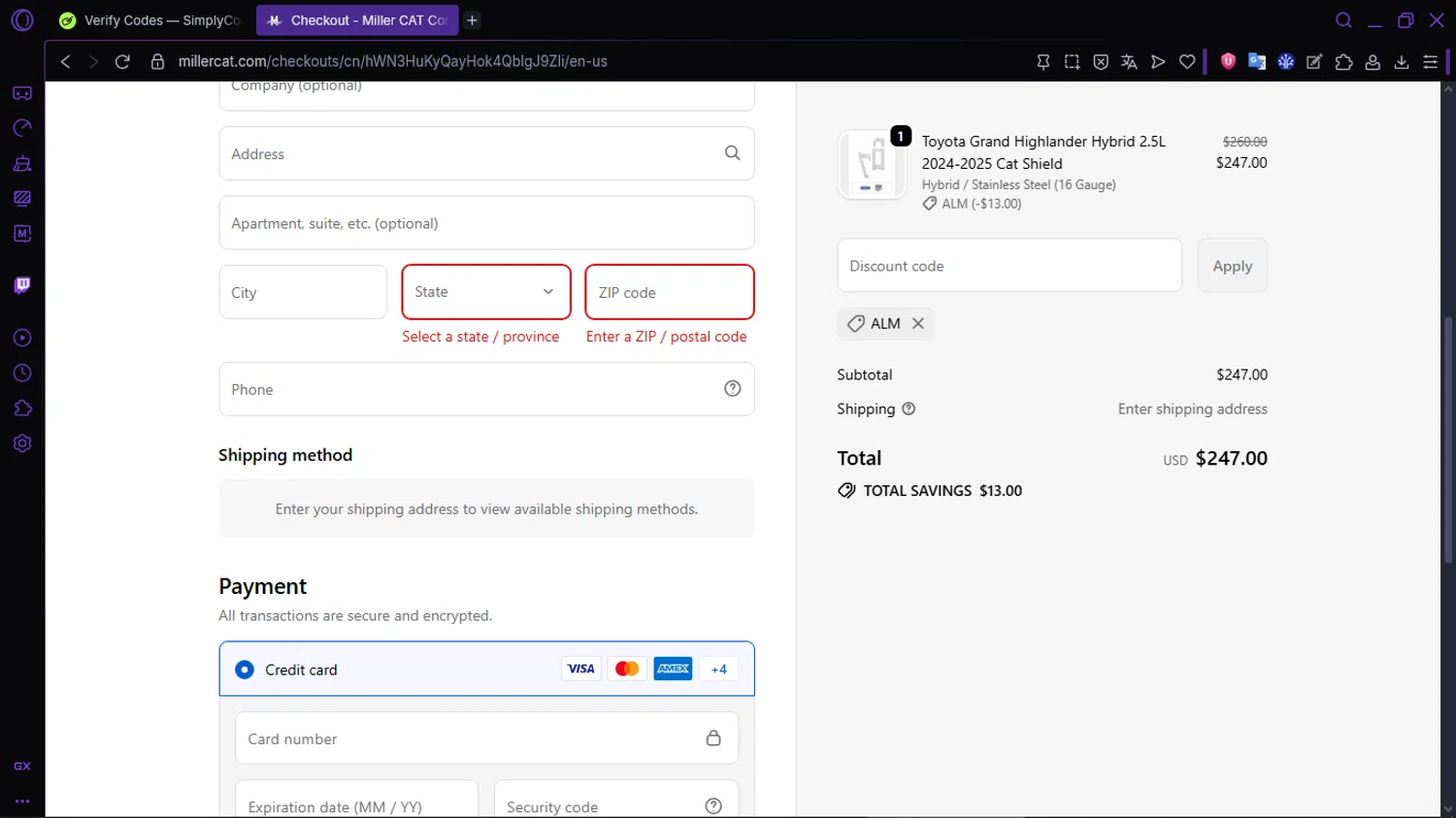Open sidebar three-dots setup menu

(x=22, y=802)
